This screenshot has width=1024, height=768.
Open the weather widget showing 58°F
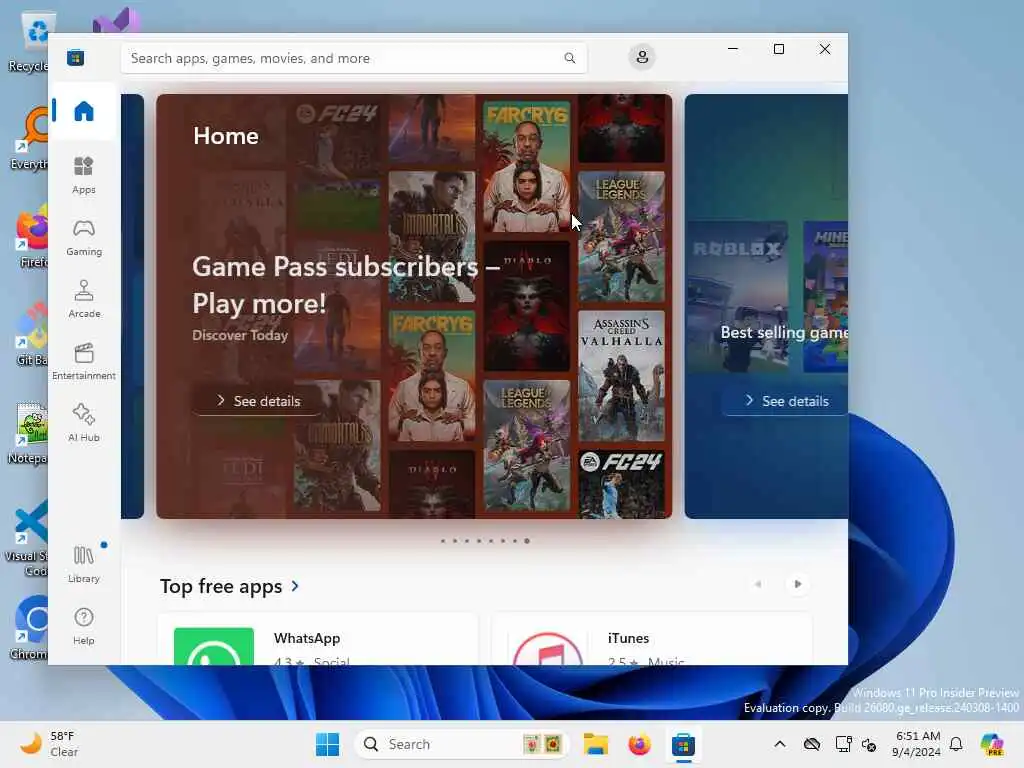[x=48, y=744]
